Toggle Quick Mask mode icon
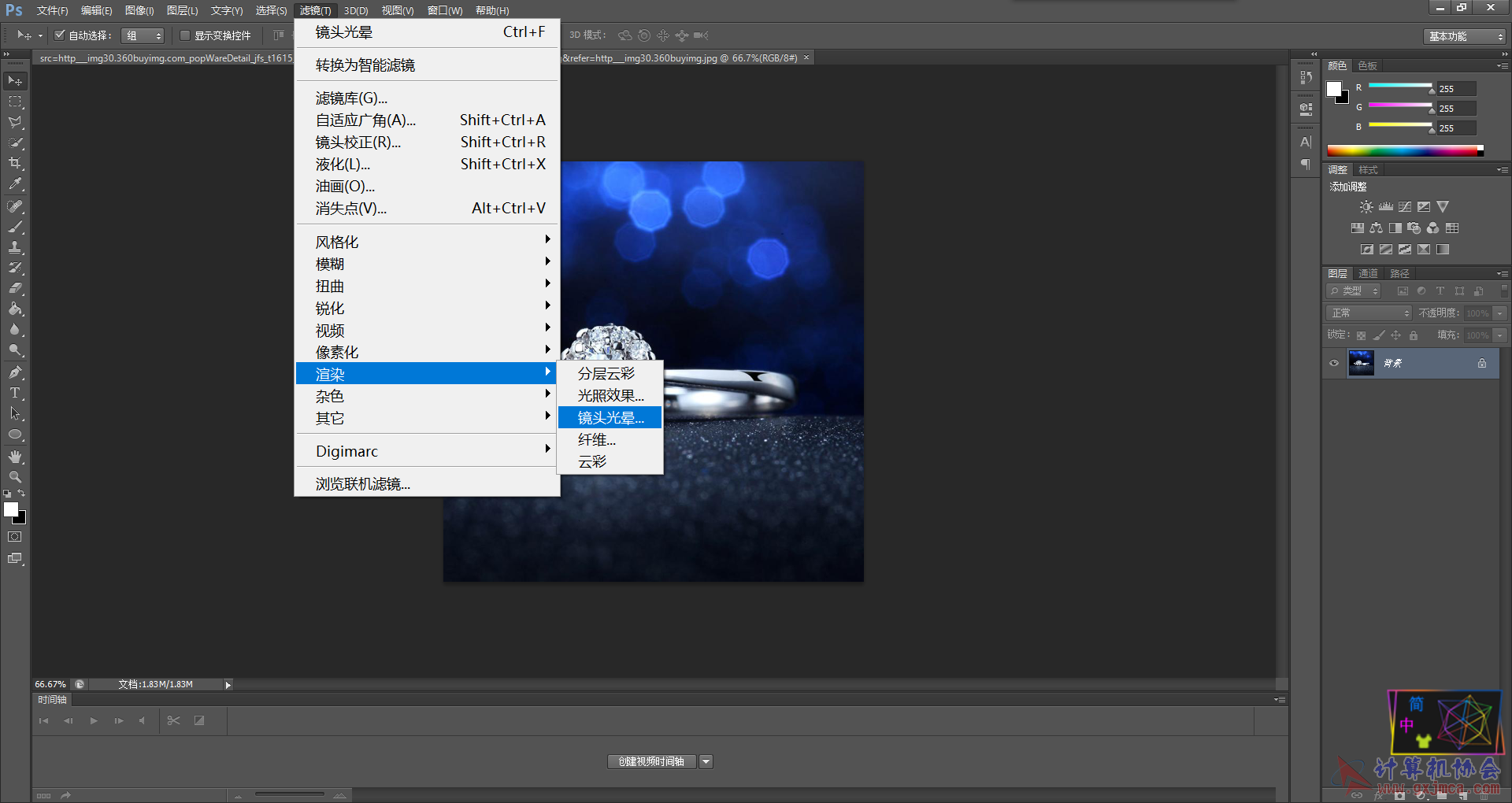The width and height of the screenshot is (1512, 803). coord(15,537)
